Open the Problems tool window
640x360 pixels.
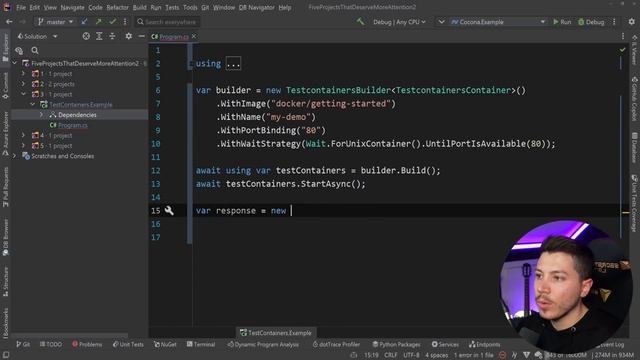point(87,344)
